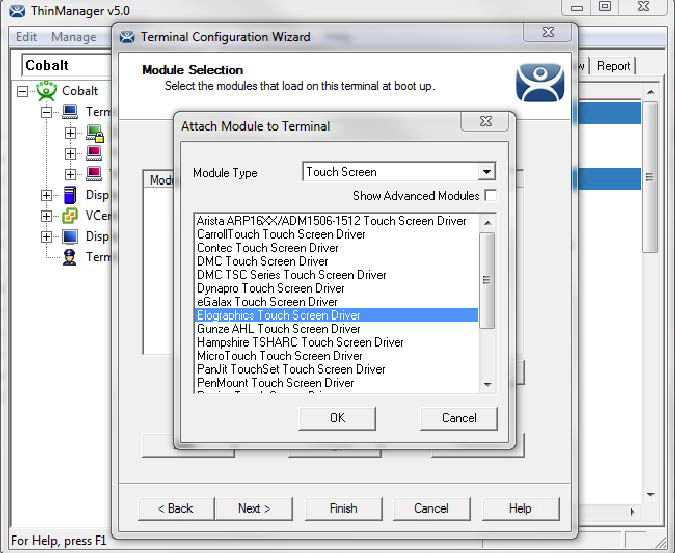Open the Edit menu in ThinManager

point(26,37)
